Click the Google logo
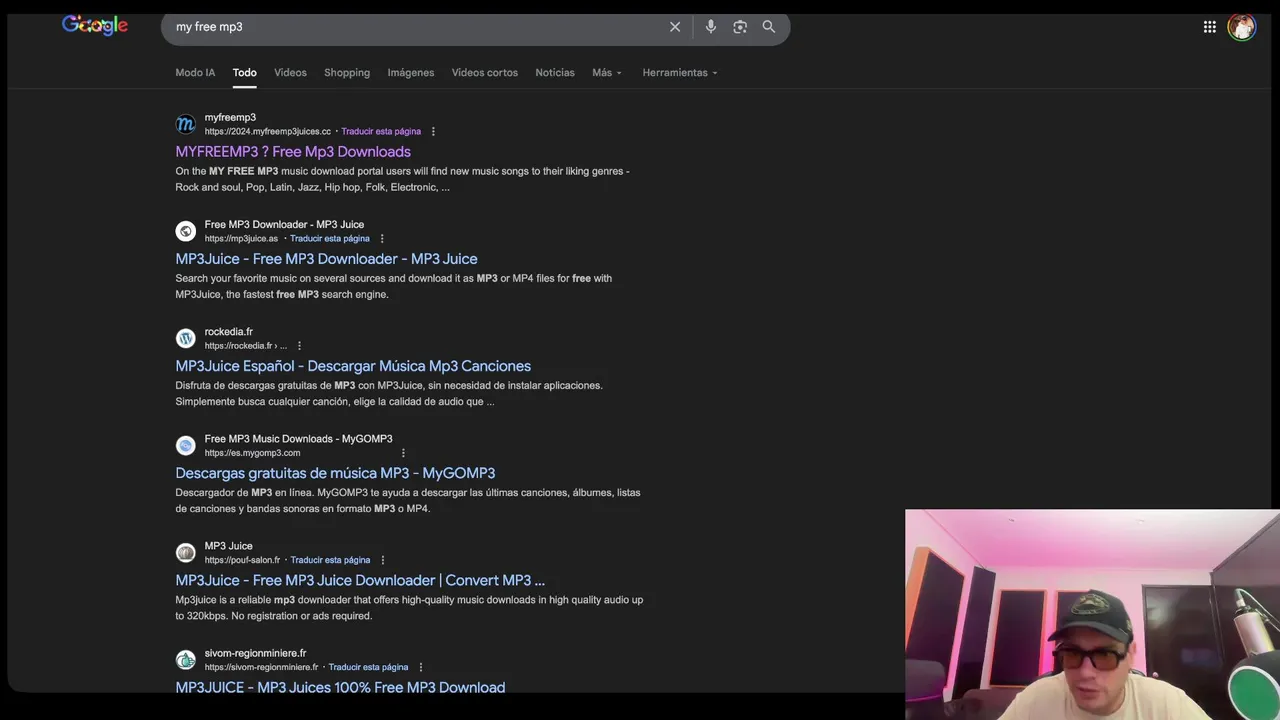The width and height of the screenshot is (1280, 720). pyautogui.click(x=95, y=26)
